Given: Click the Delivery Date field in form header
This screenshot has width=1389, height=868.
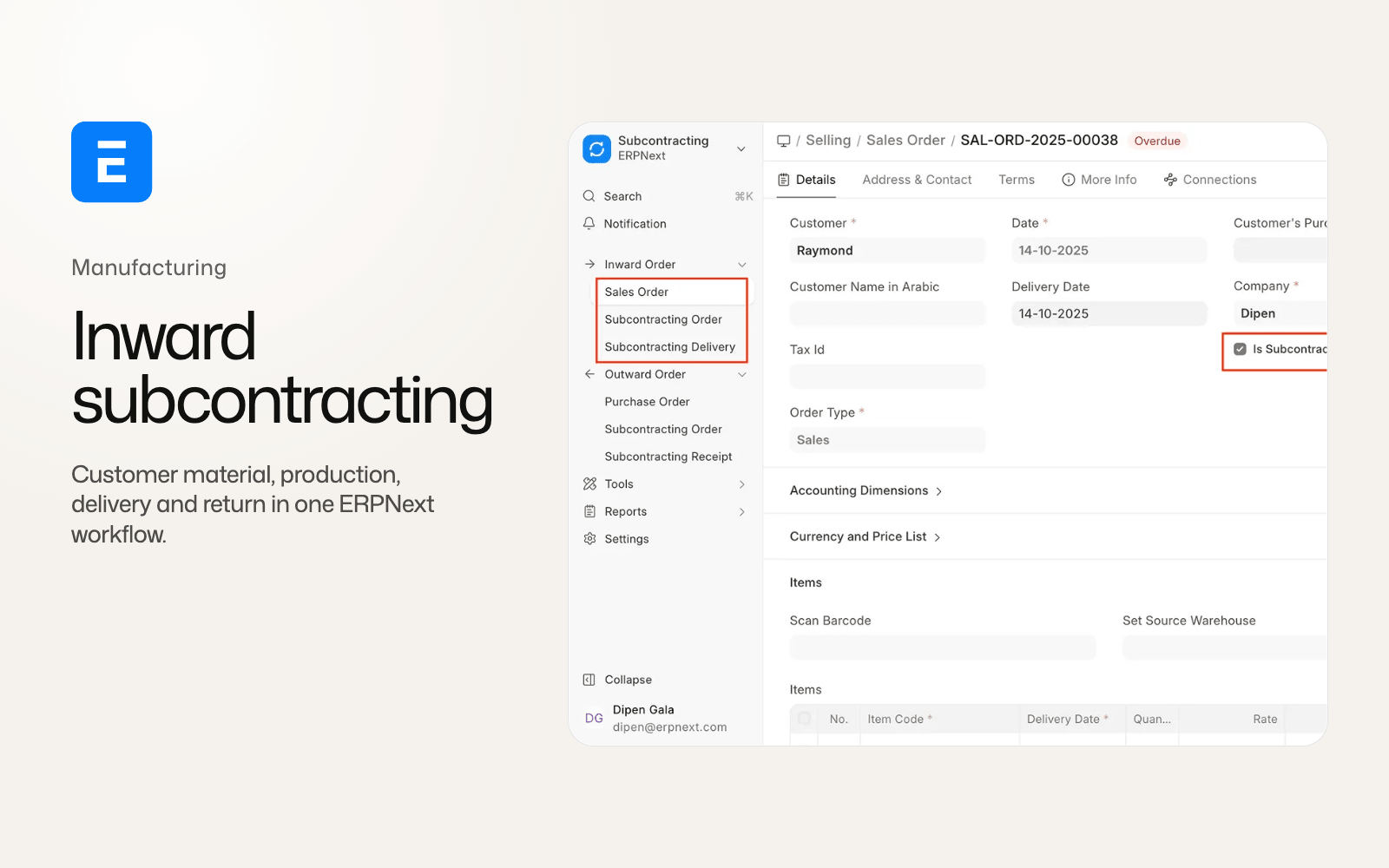Looking at the screenshot, I should pos(1109,313).
